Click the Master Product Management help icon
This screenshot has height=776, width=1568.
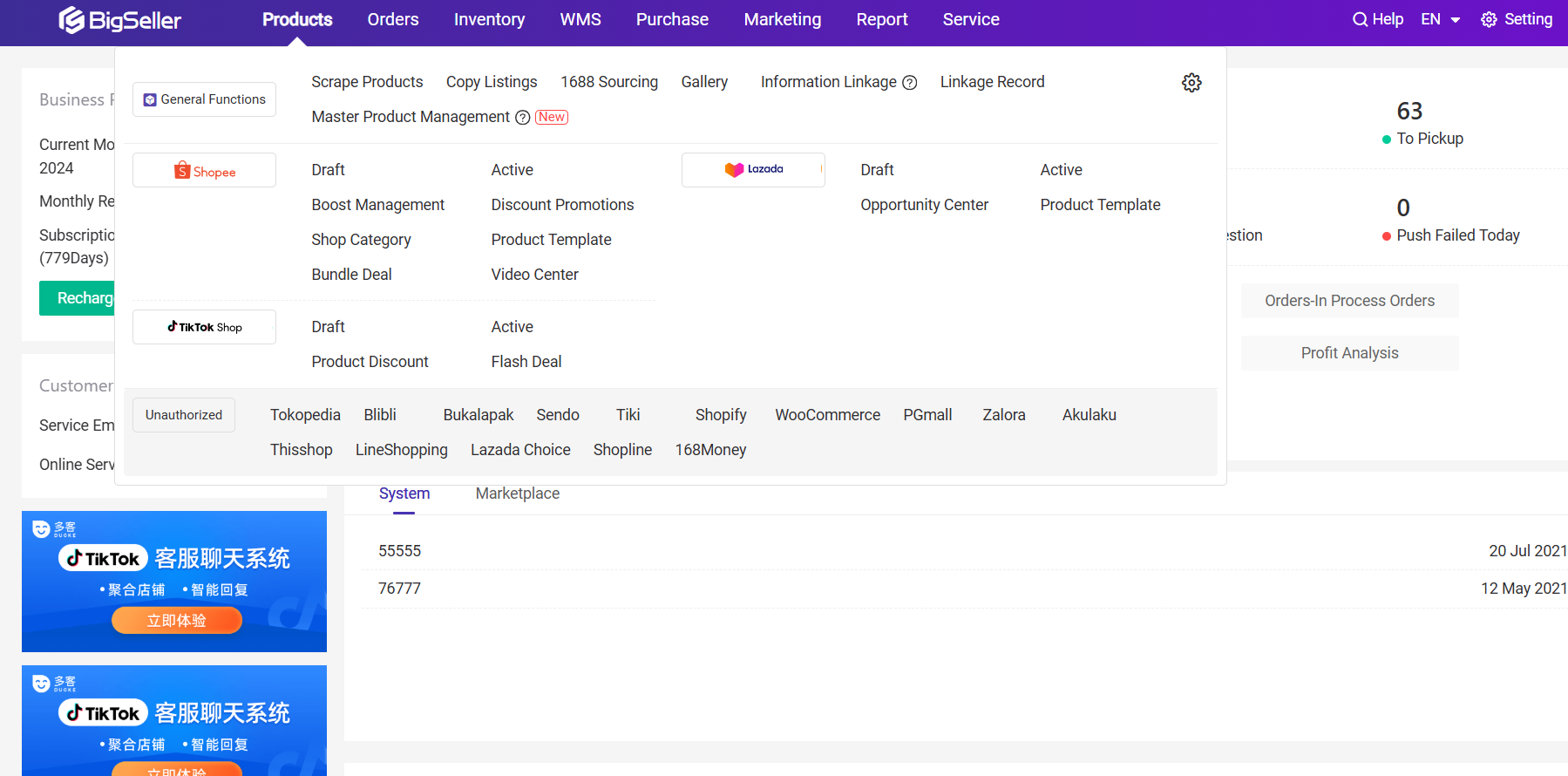pyautogui.click(x=523, y=118)
